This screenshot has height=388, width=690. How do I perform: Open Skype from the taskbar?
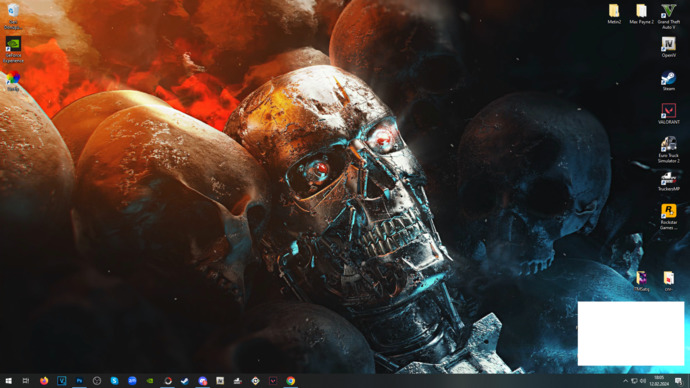[x=114, y=381]
